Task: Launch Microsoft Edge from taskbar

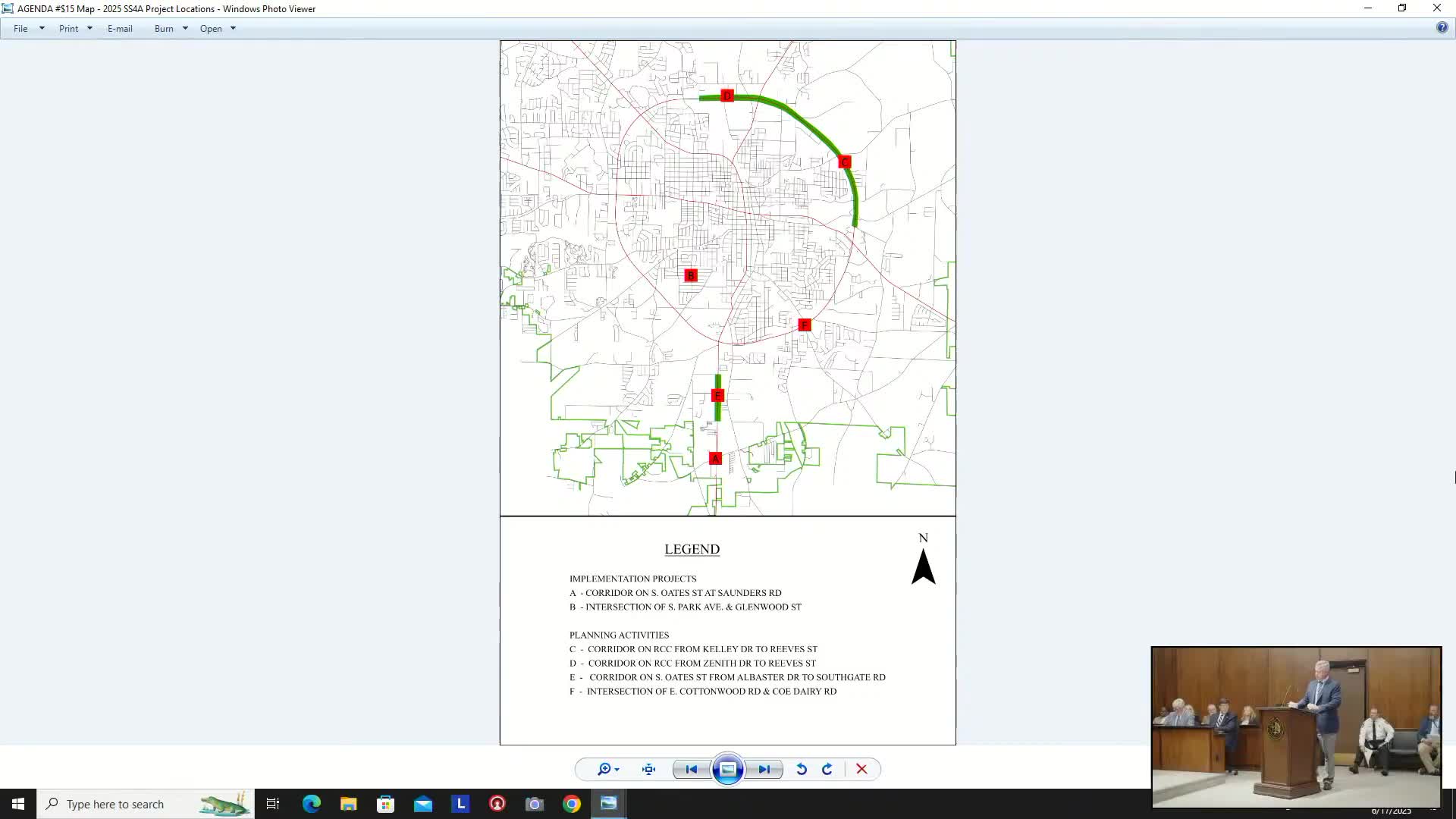Action: [312, 804]
